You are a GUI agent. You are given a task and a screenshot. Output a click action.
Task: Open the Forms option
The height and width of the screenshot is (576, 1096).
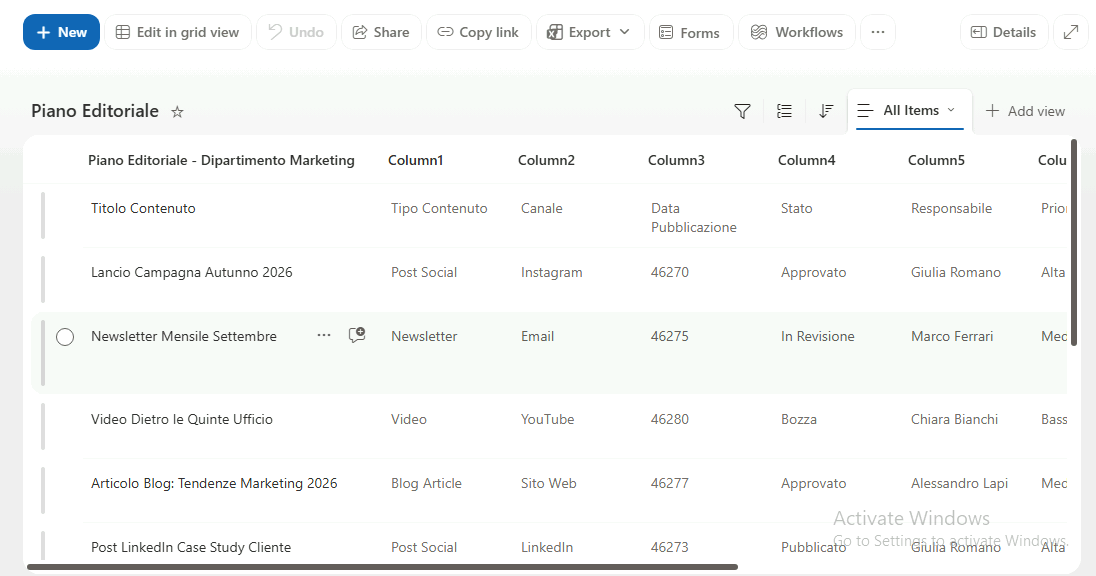691,32
